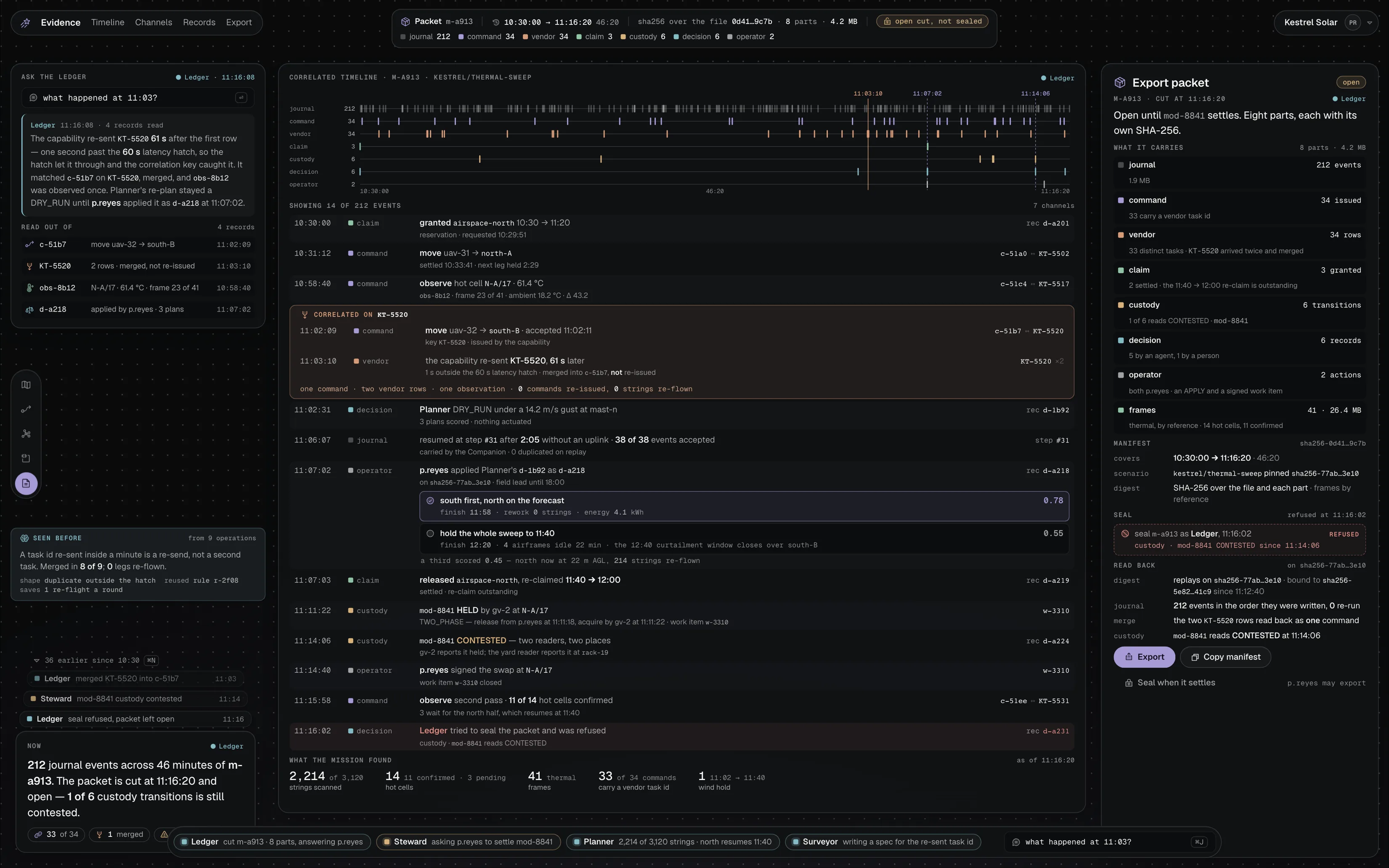Expand the c-51b7 read-out record

(138, 245)
